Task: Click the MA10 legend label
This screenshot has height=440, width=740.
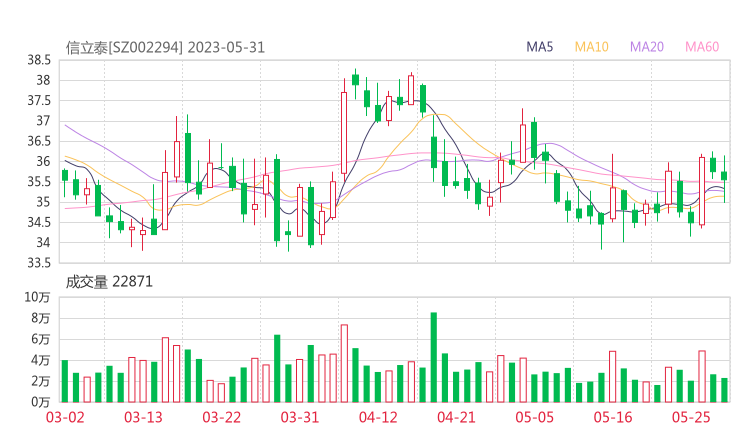Action: pos(591,47)
